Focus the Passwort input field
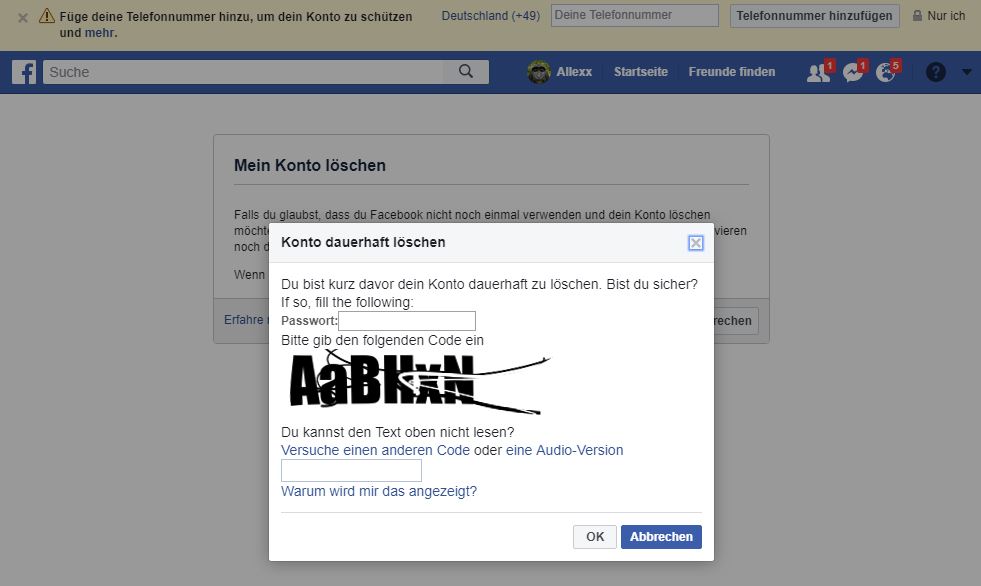Image resolution: width=981 pixels, height=586 pixels. point(407,321)
